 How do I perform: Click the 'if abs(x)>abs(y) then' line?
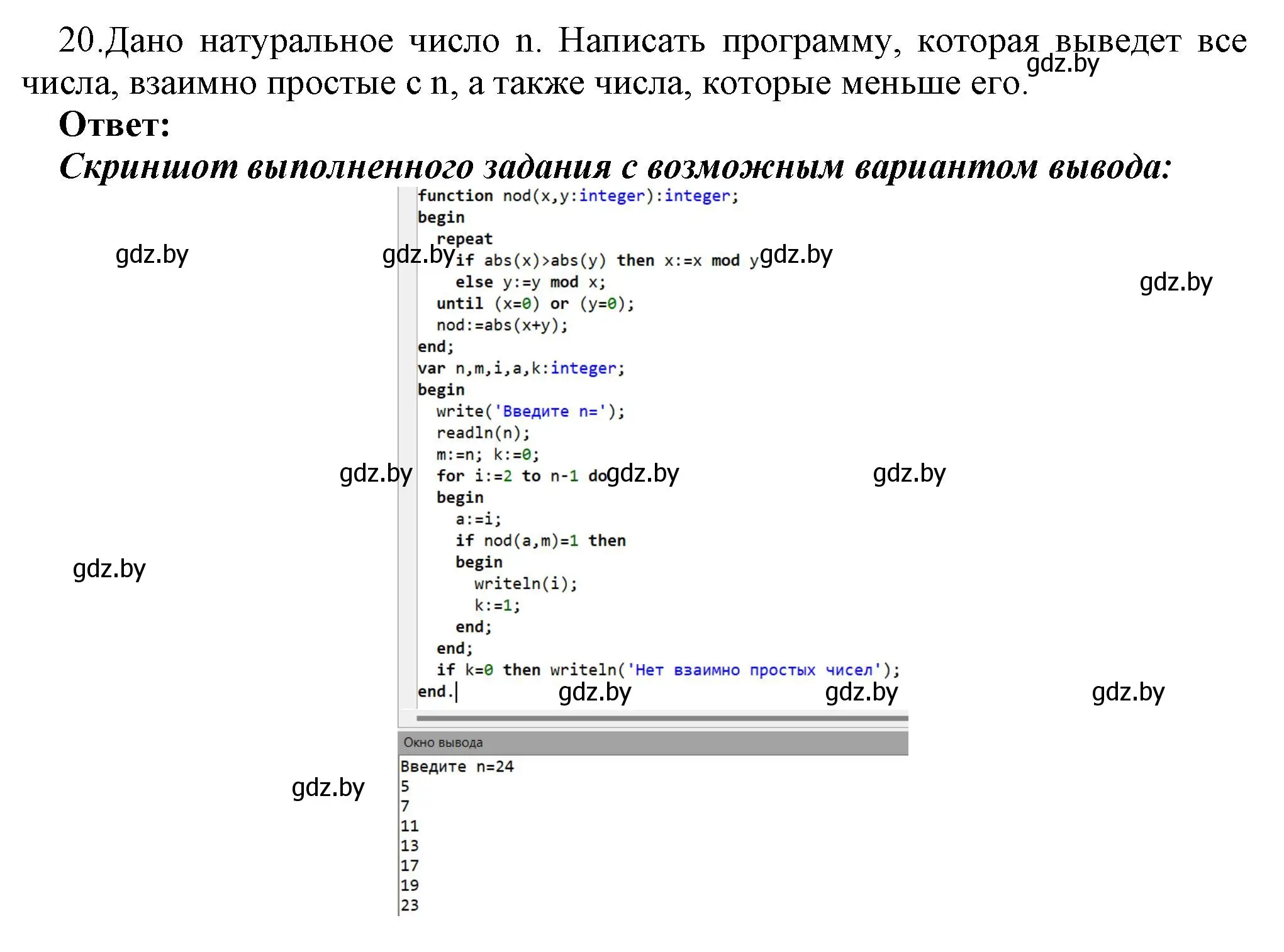tap(606, 260)
